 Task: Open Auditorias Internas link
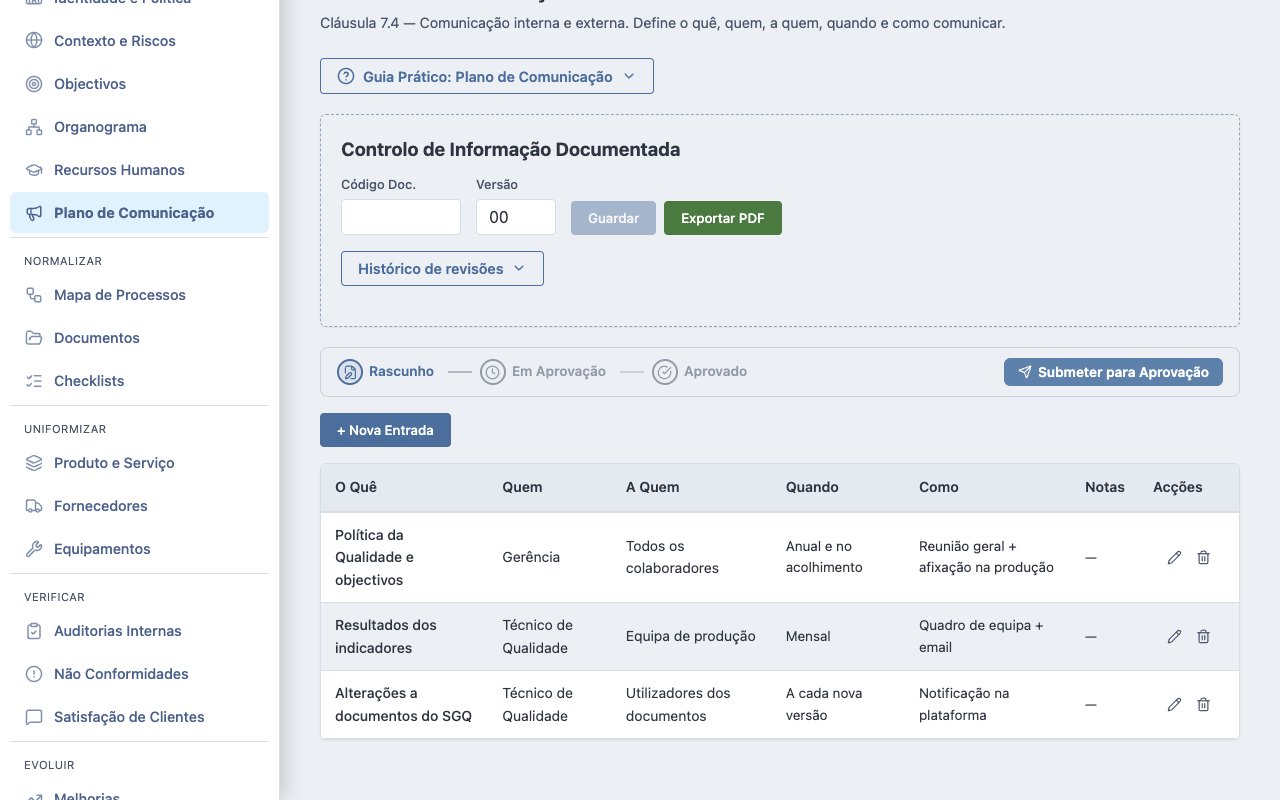click(139, 631)
